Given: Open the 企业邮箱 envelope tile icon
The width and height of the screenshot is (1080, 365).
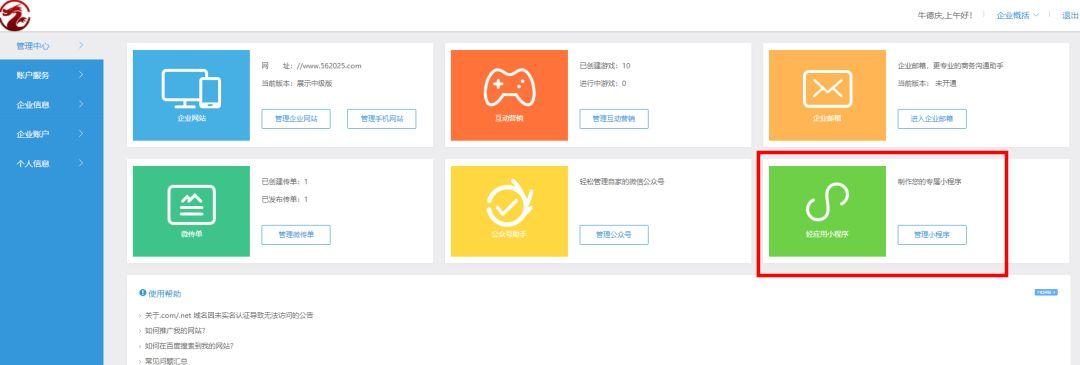Looking at the screenshot, I should tap(827, 95).
